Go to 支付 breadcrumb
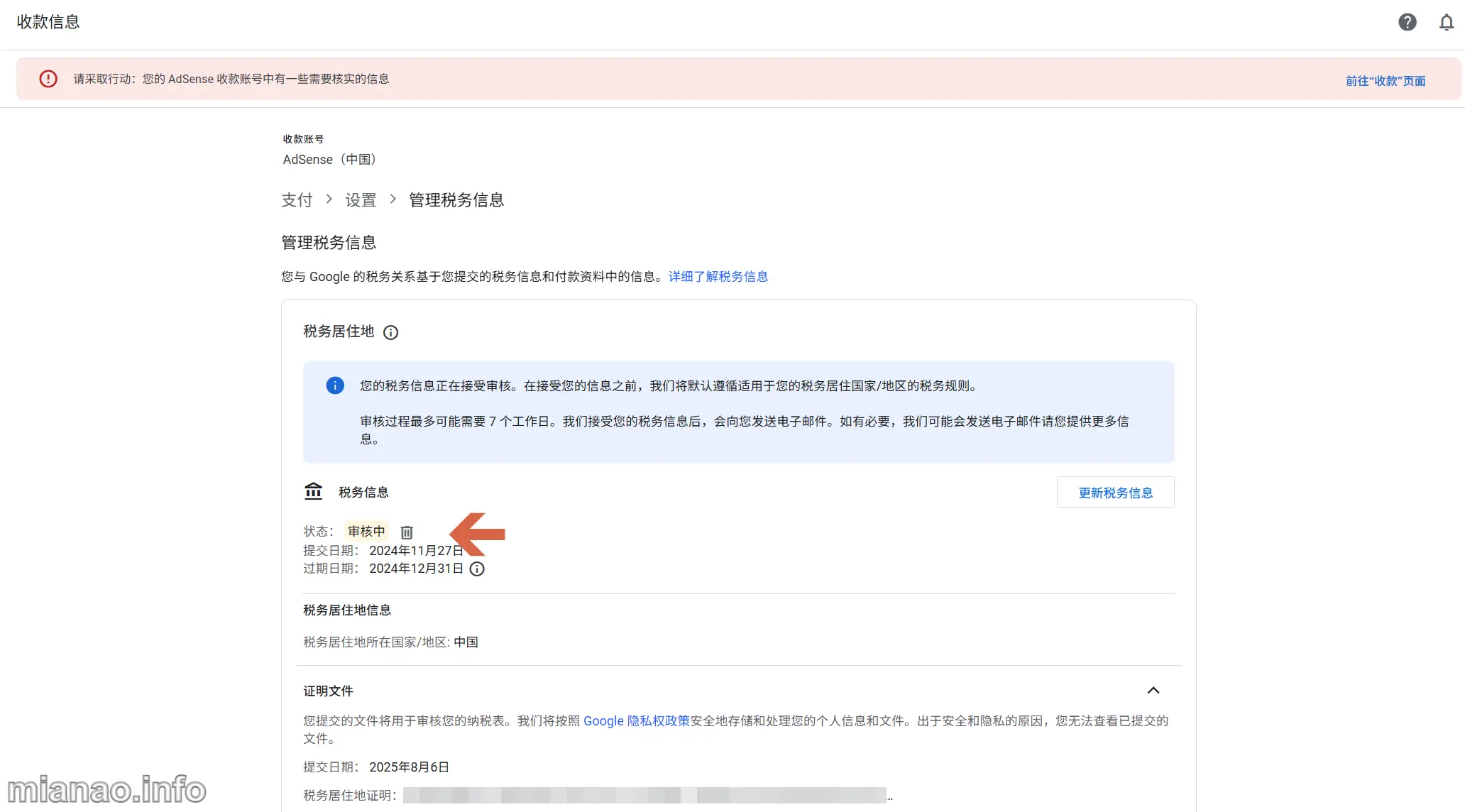Image resolution: width=1465 pixels, height=812 pixels. click(297, 200)
